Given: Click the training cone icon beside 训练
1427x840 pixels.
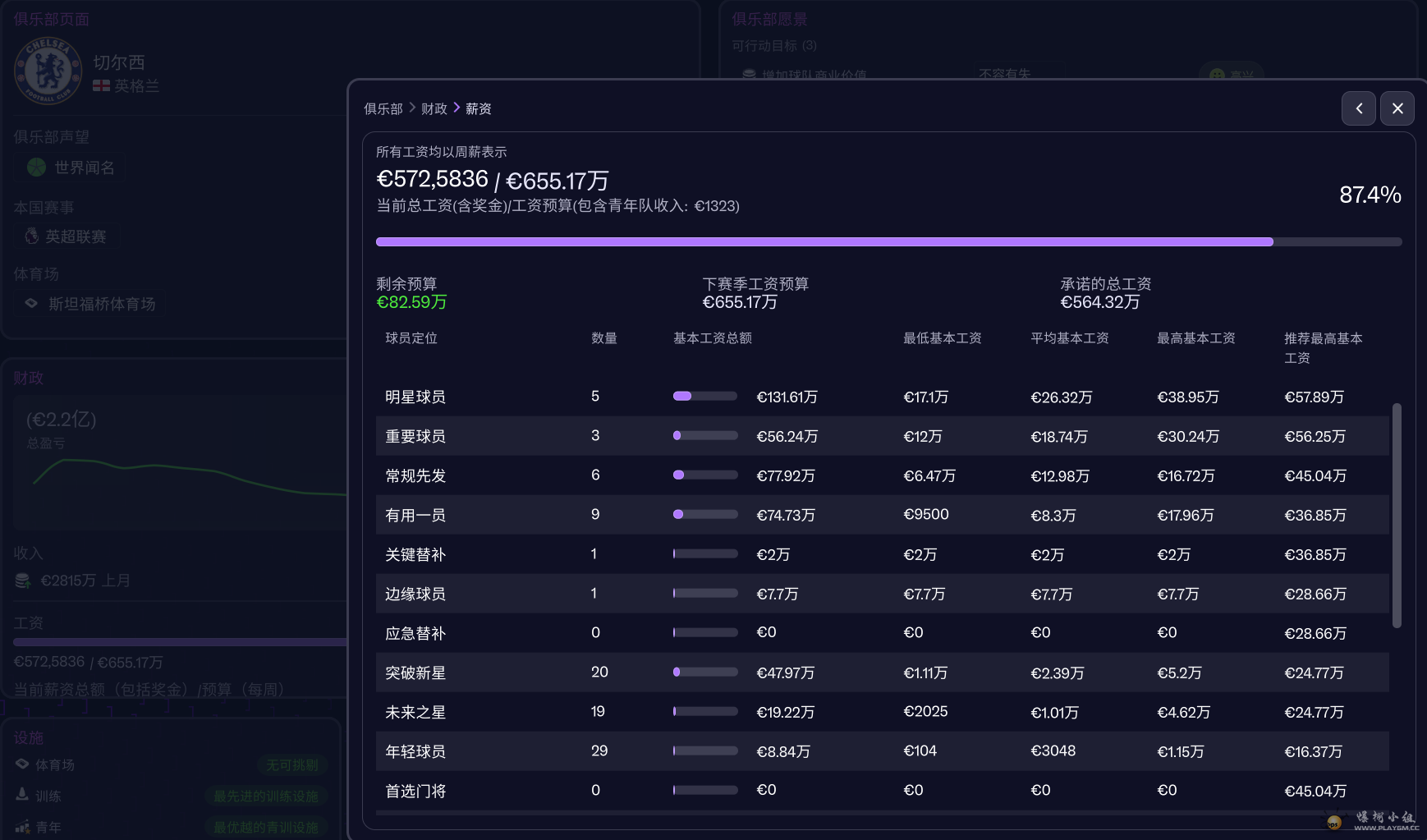Looking at the screenshot, I should (22, 795).
